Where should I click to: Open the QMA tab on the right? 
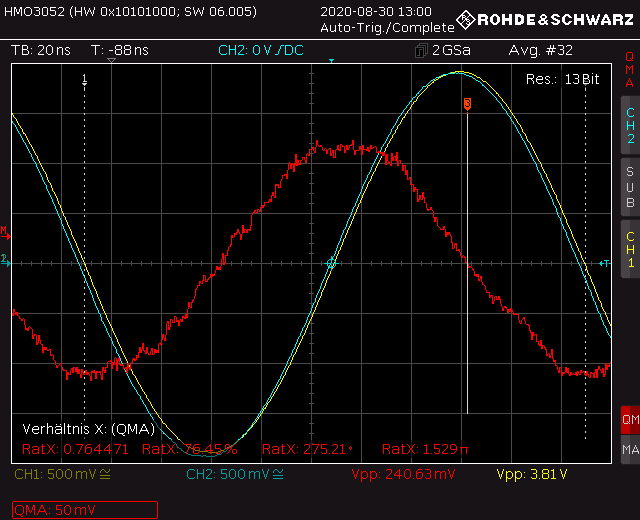(x=629, y=70)
